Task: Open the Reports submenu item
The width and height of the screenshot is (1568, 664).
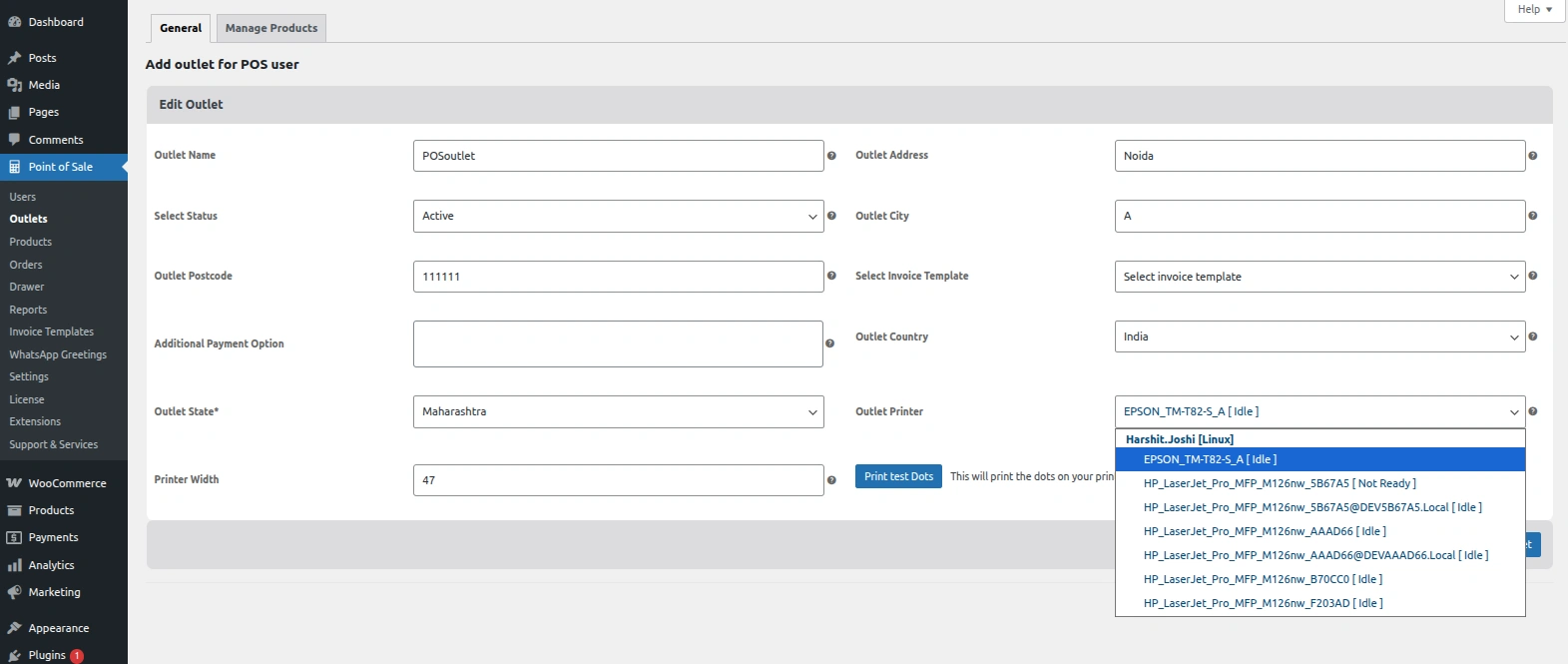Action: [x=28, y=310]
